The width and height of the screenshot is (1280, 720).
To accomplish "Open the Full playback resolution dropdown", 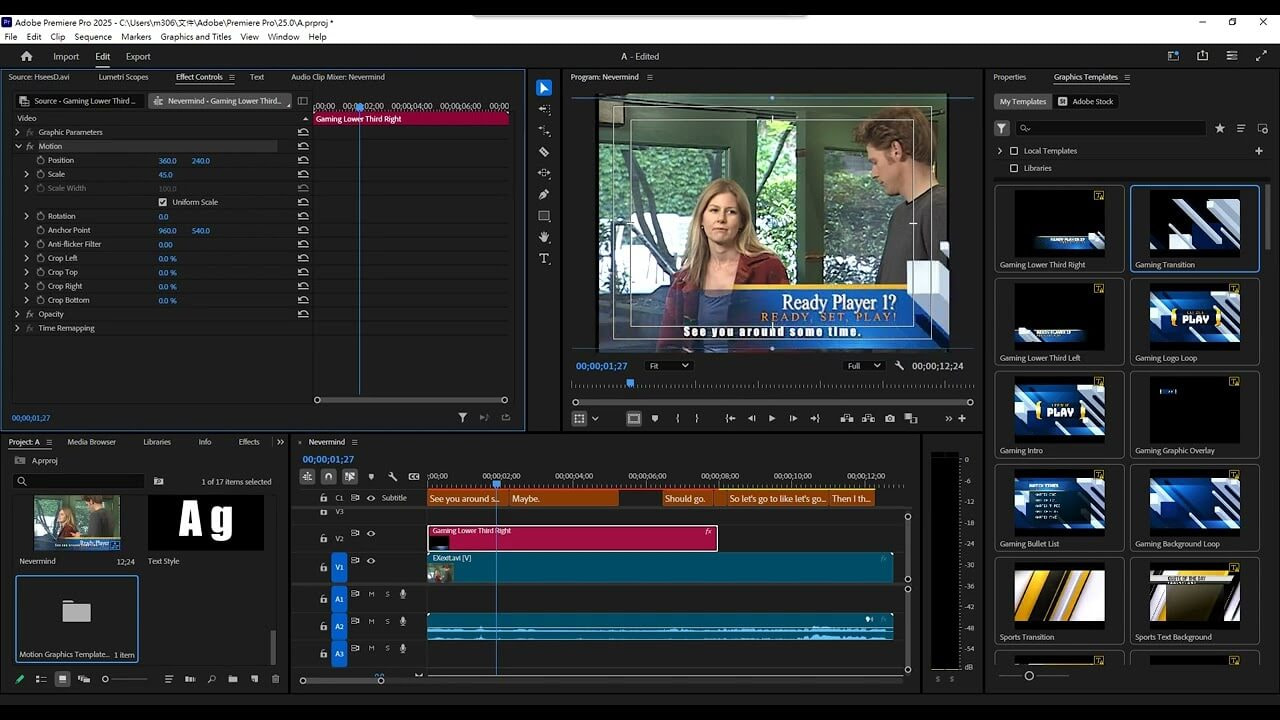I will click(864, 366).
